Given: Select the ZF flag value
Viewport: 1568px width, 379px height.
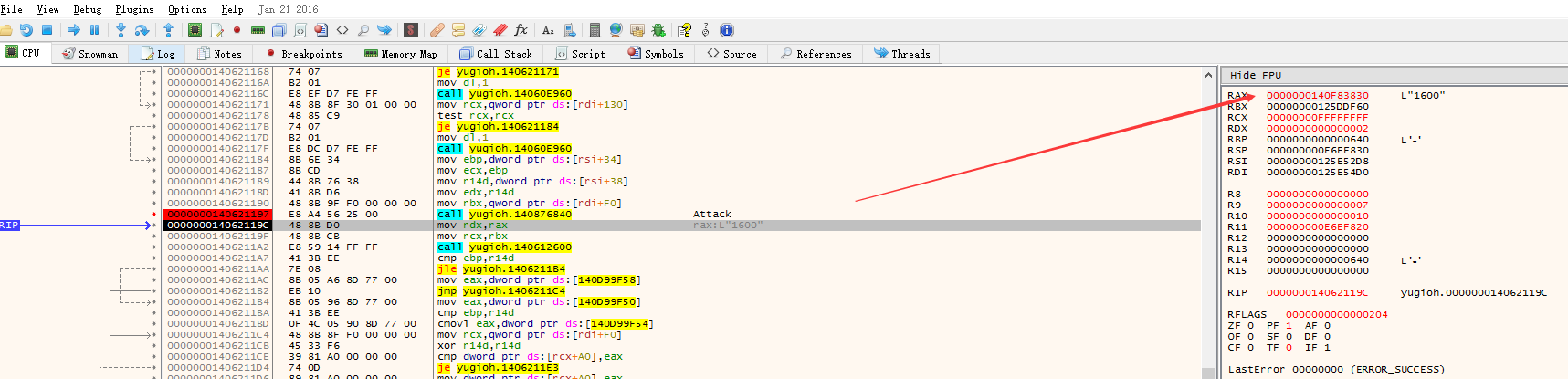Looking at the screenshot, I should 1249,325.
